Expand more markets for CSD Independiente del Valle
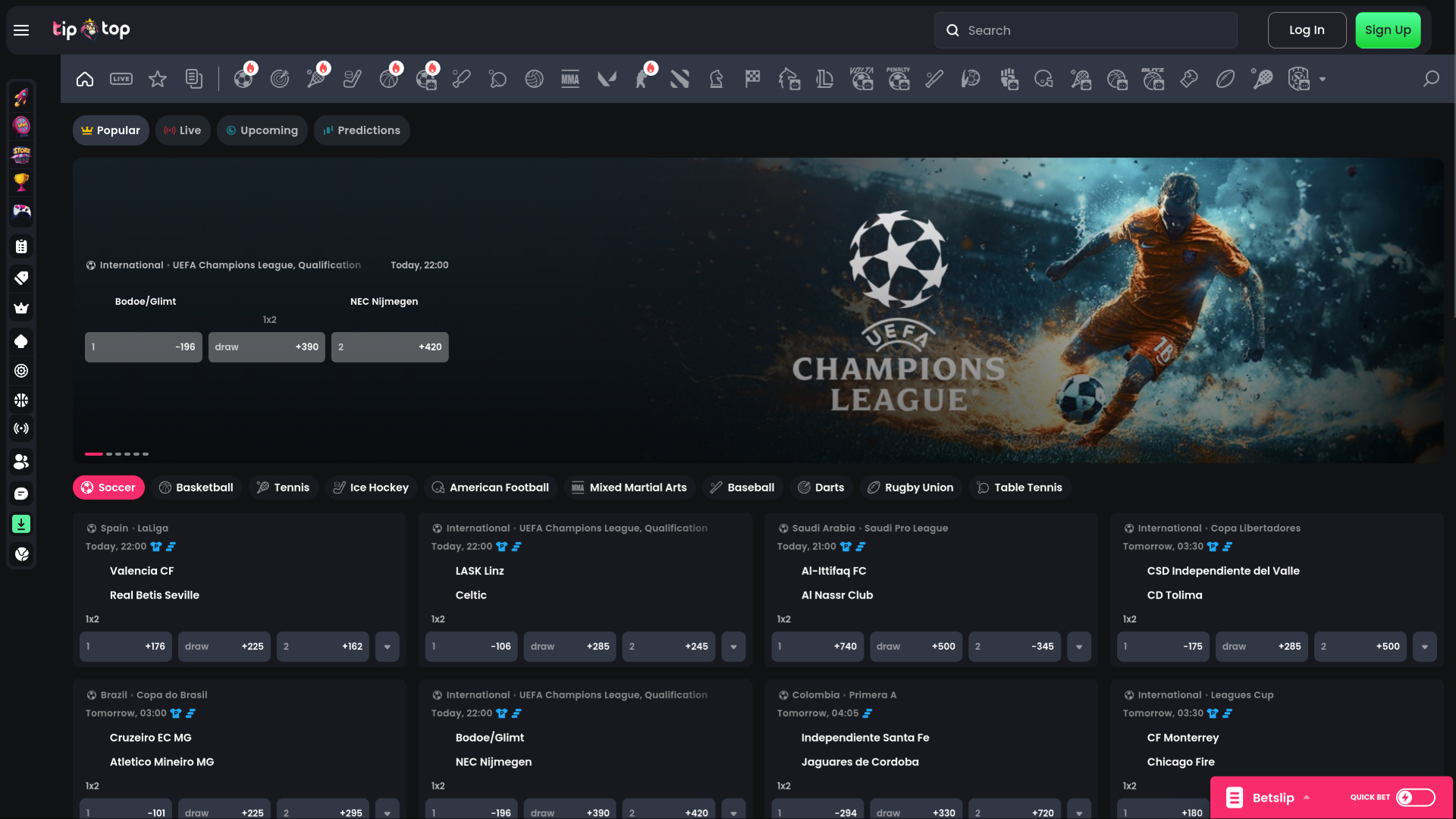The height and width of the screenshot is (819, 1456). click(x=1425, y=647)
